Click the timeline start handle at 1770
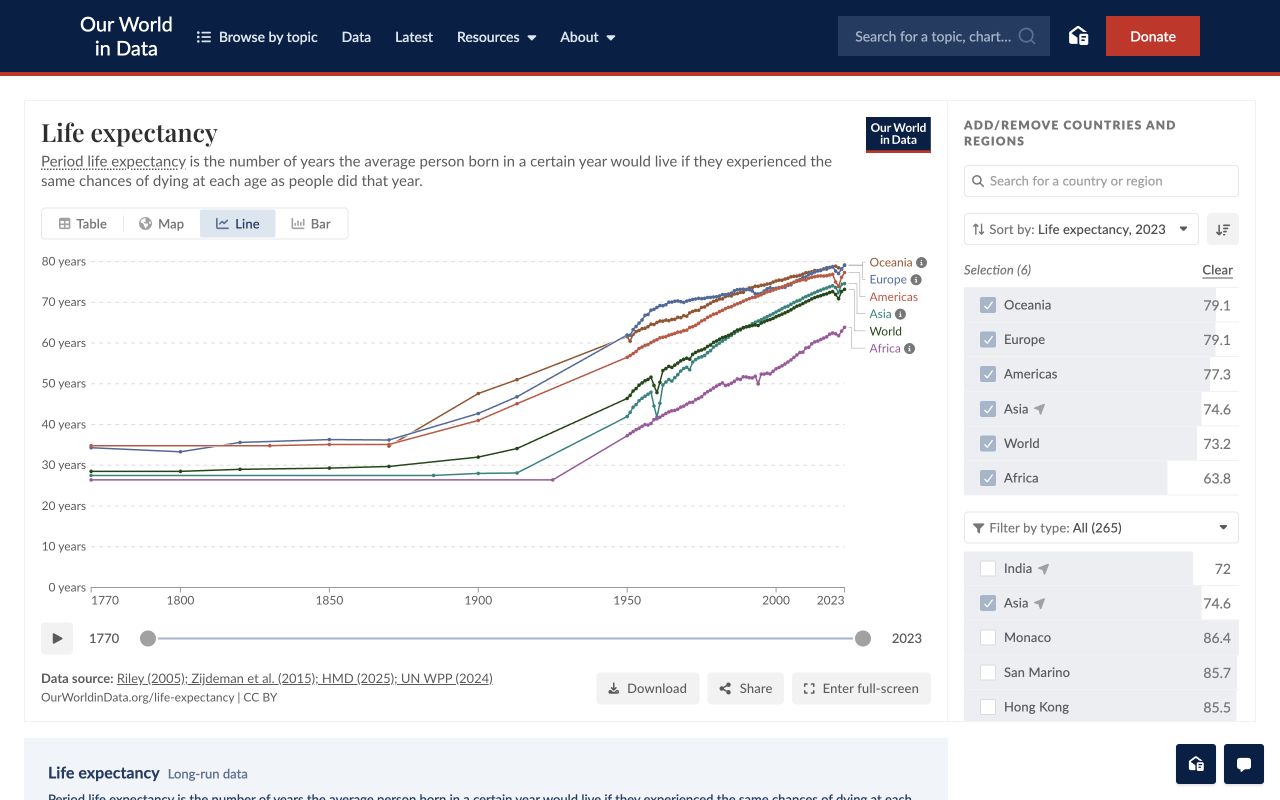Viewport: 1280px width, 800px height. [x=148, y=638]
